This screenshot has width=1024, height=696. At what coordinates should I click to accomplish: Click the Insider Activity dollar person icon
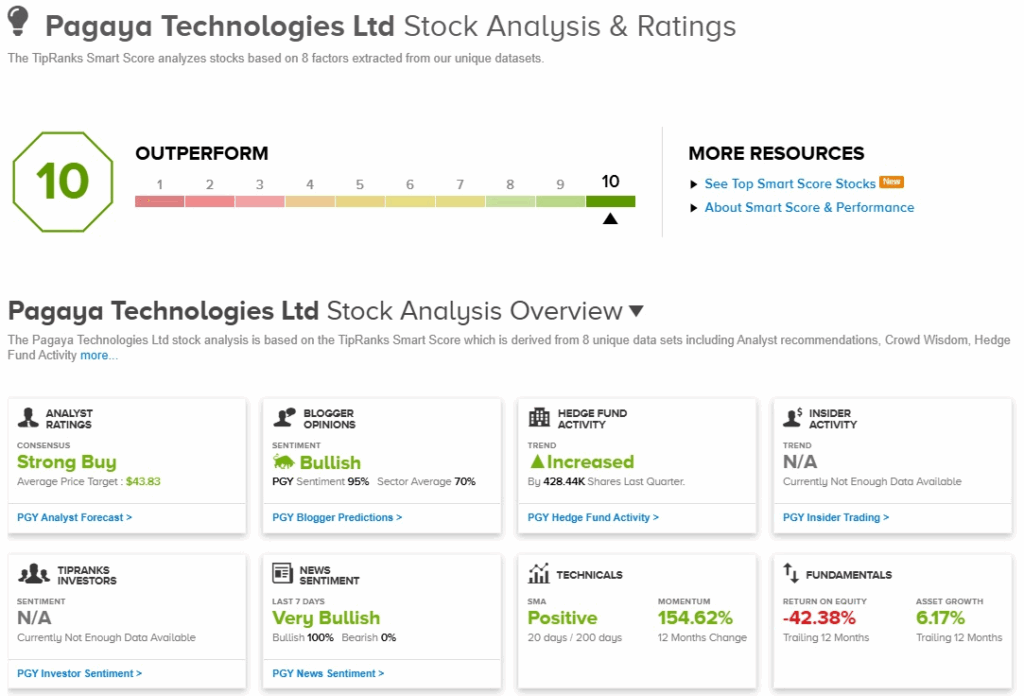click(794, 418)
